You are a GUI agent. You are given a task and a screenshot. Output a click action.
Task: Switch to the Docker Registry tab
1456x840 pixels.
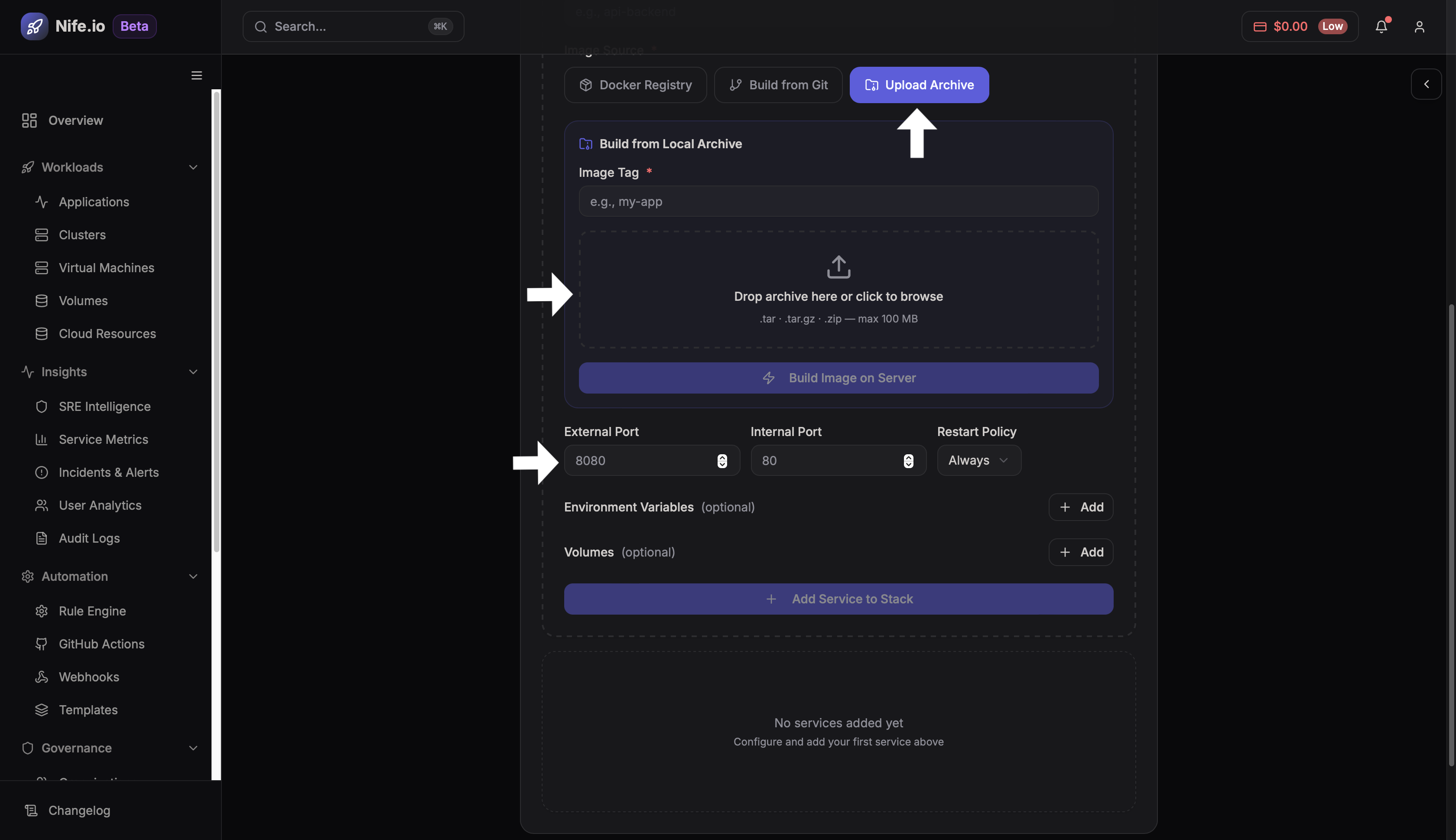point(635,84)
